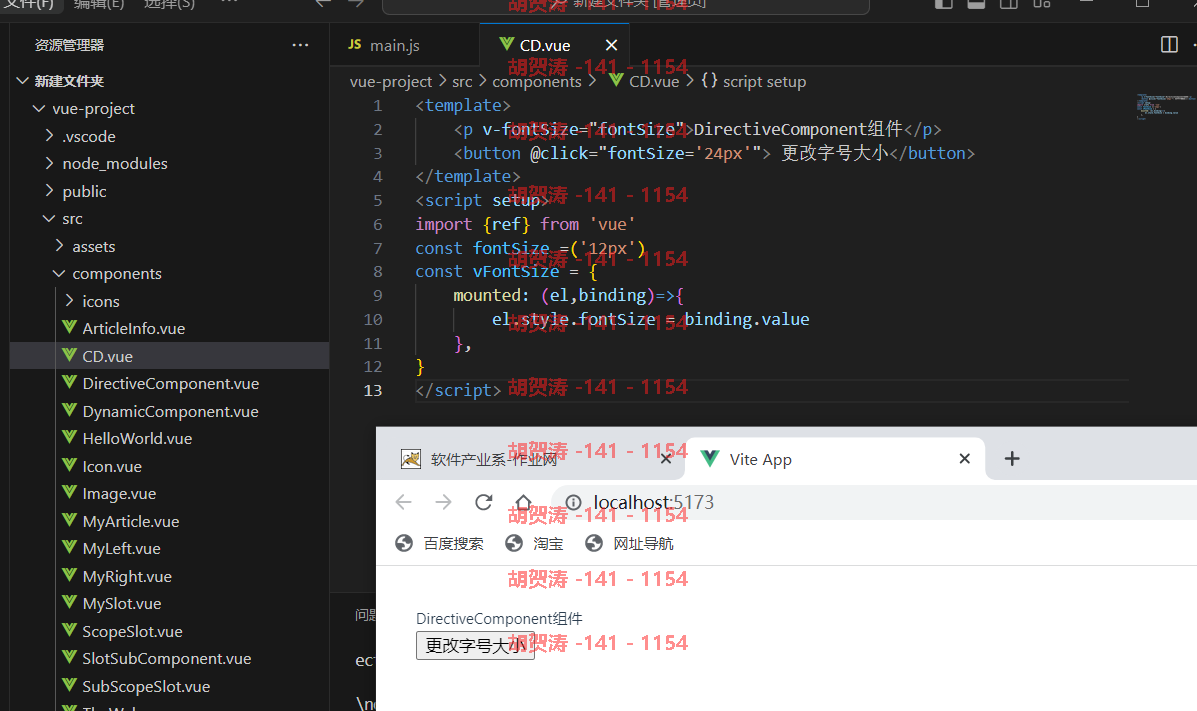Viewport: 1197px width, 711px height.
Task: View site information icon in address bar
Action: pyautogui.click(x=573, y=502)
